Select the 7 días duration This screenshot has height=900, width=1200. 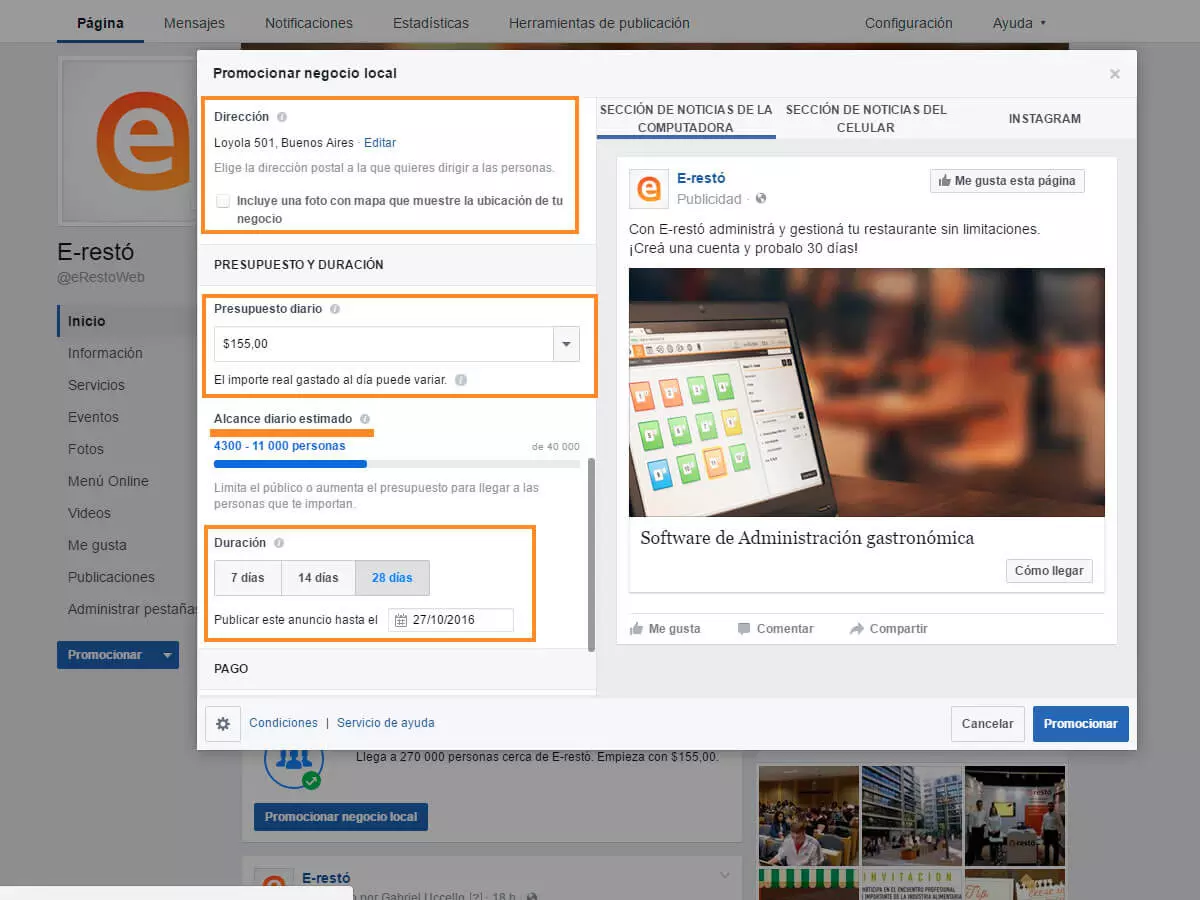pyautogui.click(x=248, y=578)
